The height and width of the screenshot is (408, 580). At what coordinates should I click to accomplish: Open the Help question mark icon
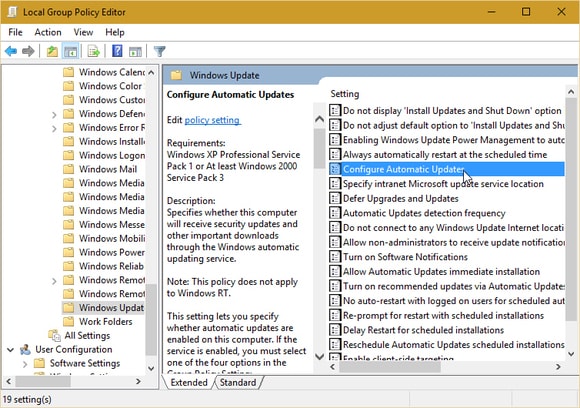[x=117, y=51]
